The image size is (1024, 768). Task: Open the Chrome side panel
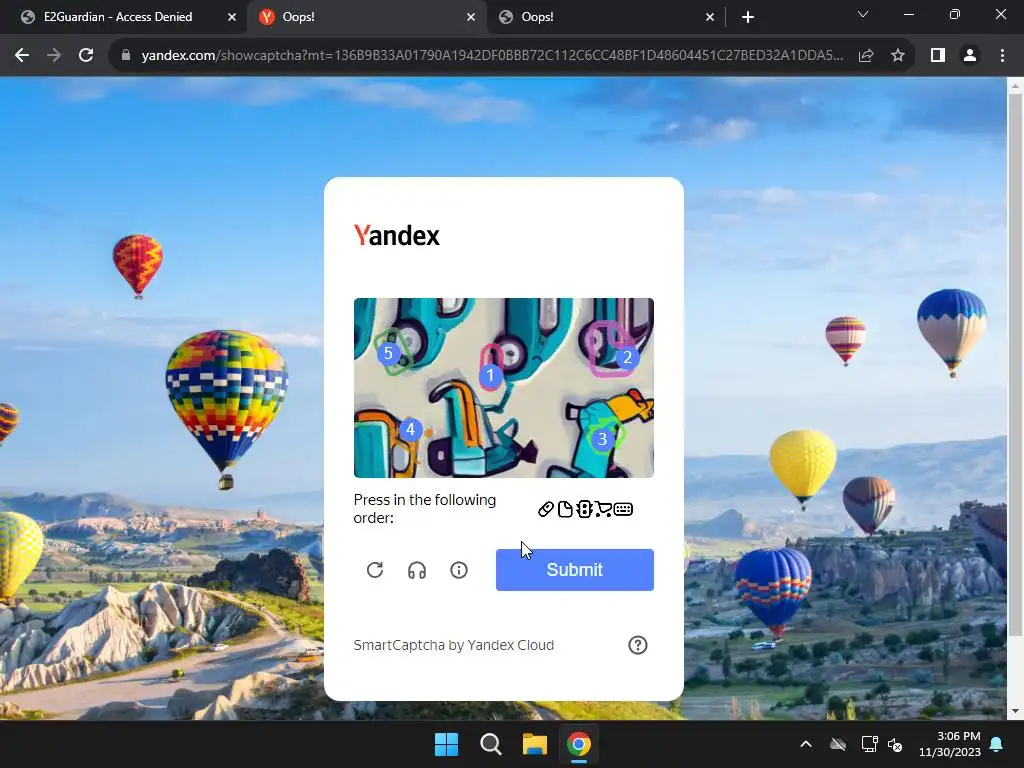tap(938, 56)
